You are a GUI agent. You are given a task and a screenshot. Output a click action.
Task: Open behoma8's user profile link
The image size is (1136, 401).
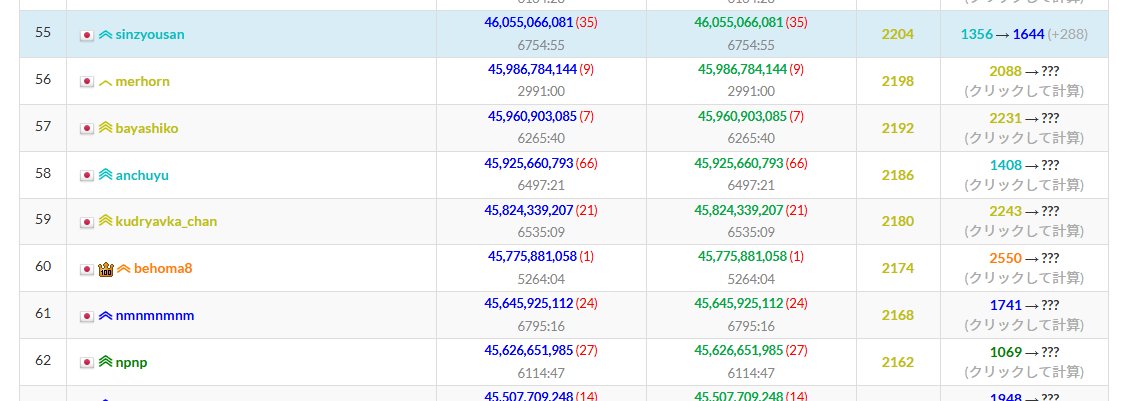pyautogui.click(x=163, y=268)
